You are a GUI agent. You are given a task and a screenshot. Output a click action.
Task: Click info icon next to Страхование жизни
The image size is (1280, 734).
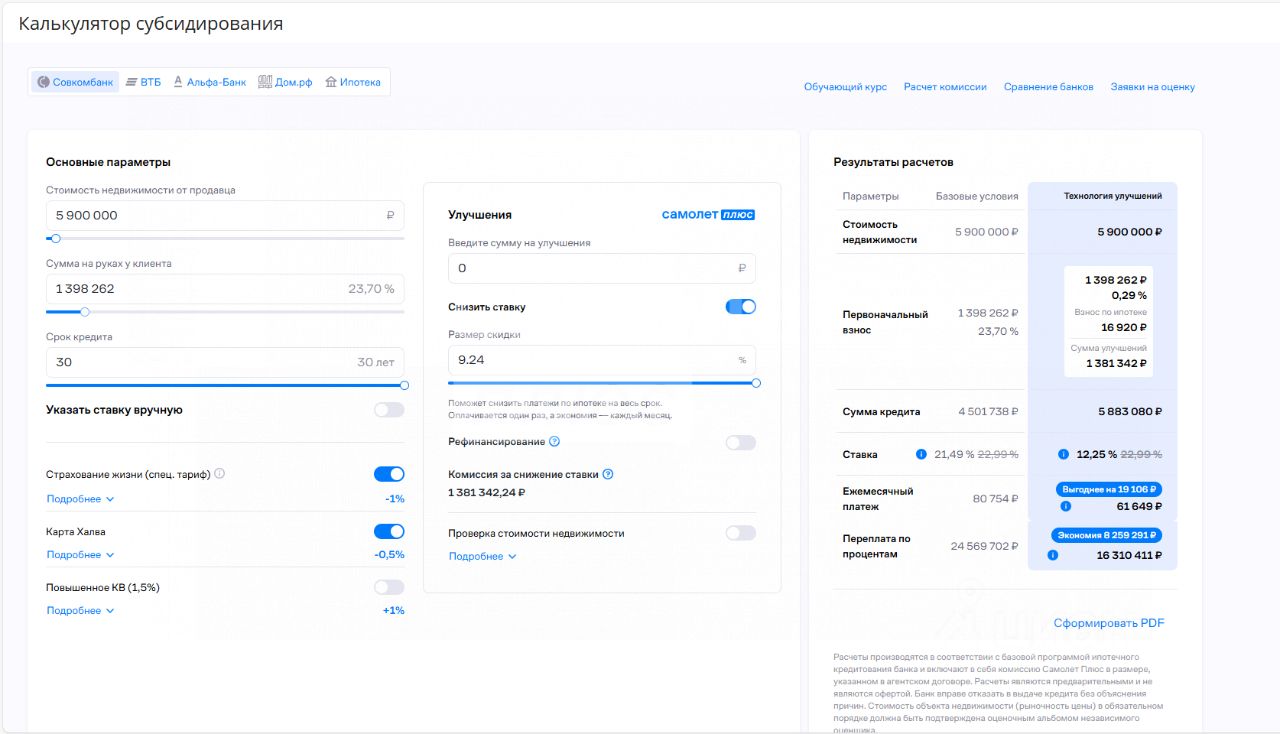(x=220, y=474)
